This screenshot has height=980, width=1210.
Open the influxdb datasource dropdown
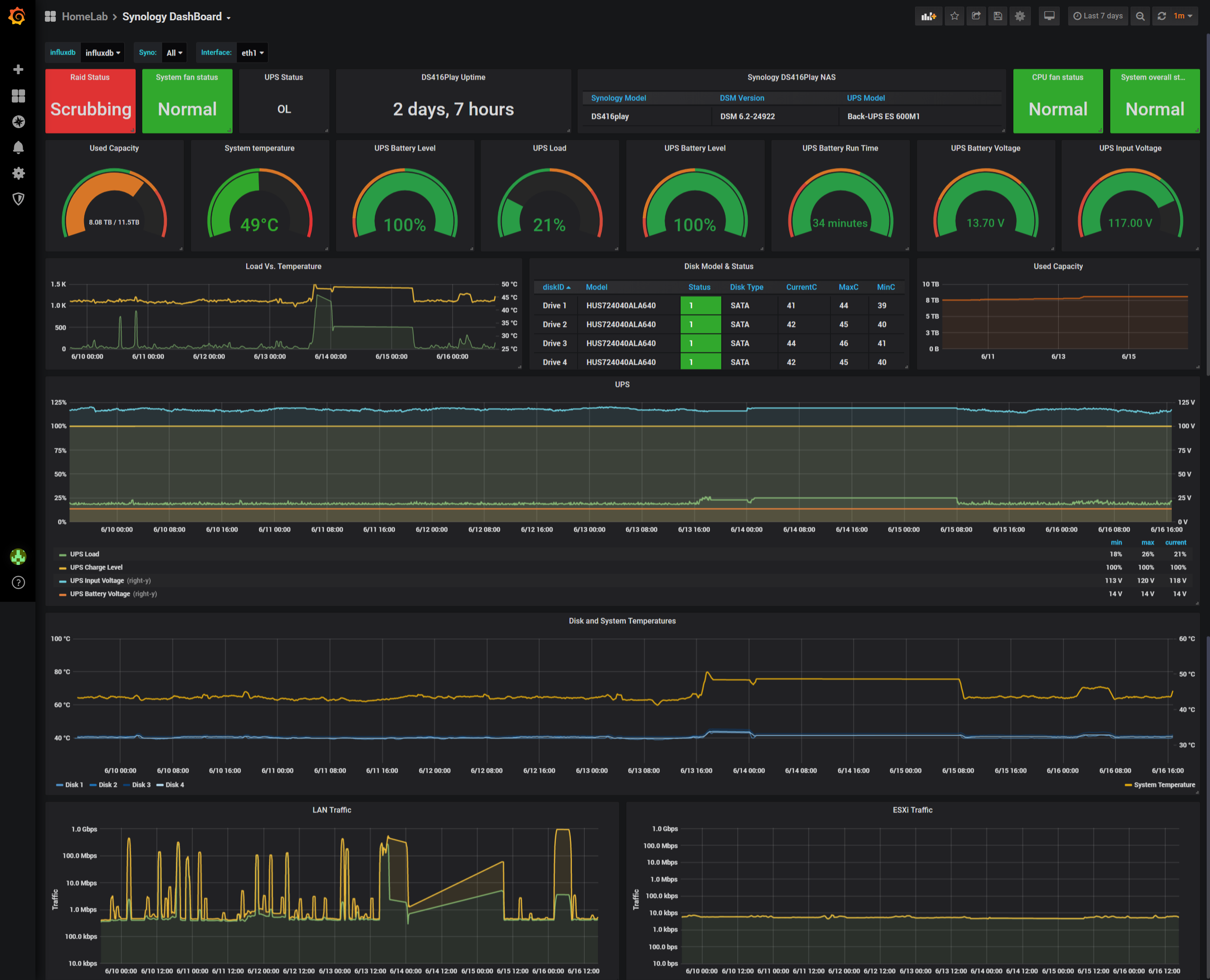(103, 53)
